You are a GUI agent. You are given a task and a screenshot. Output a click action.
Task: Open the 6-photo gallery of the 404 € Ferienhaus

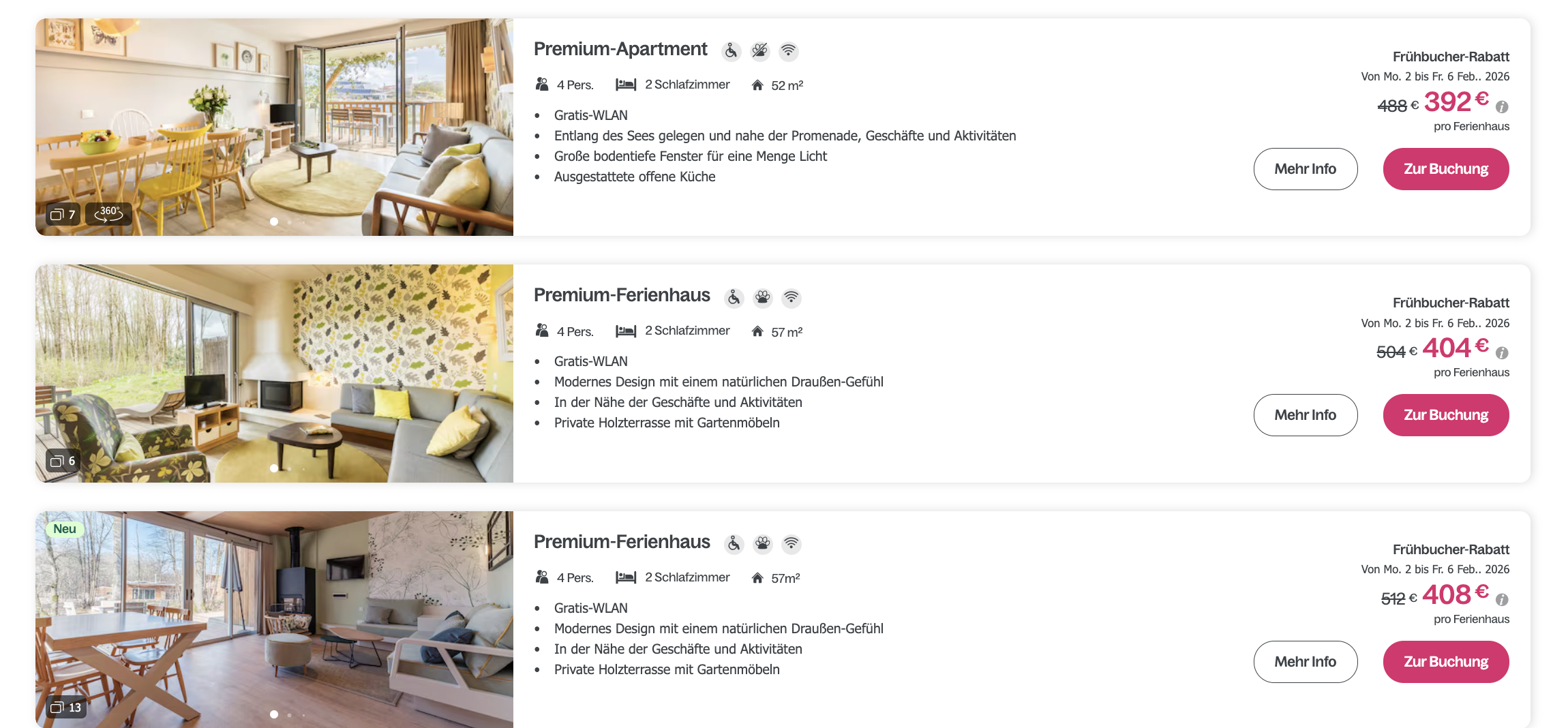point(63,461)
